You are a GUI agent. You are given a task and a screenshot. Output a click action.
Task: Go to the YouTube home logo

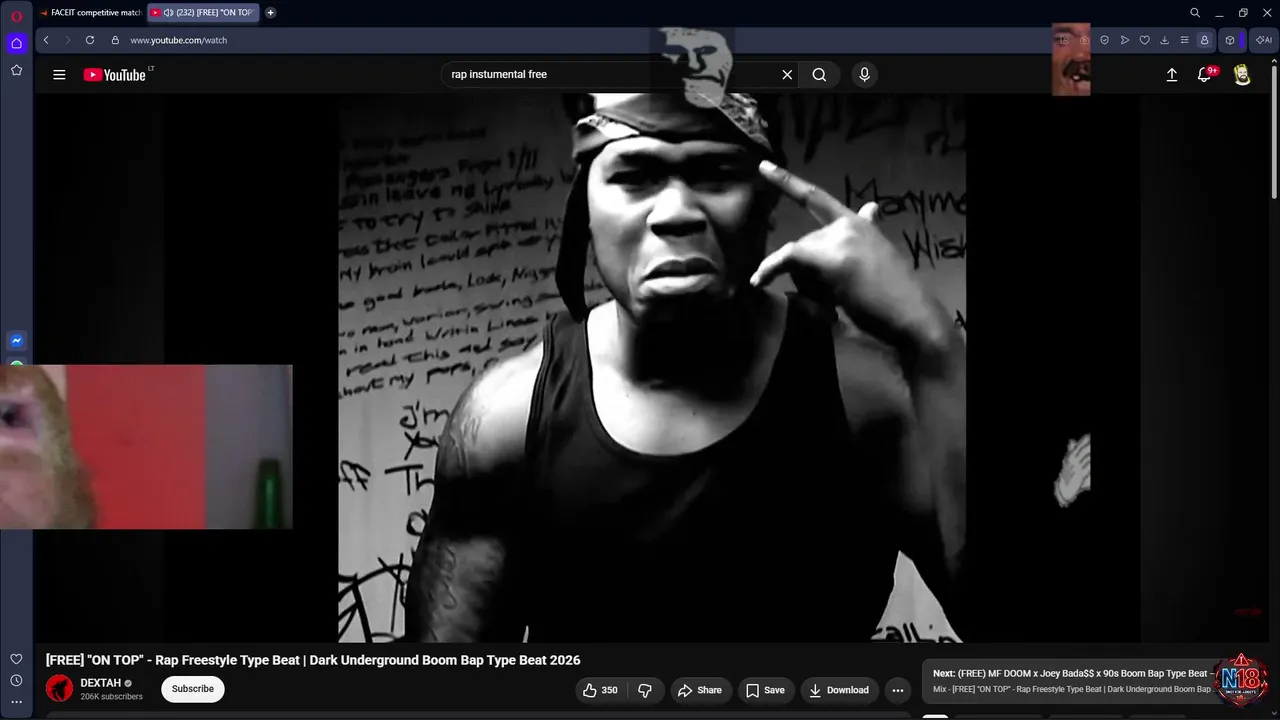pyautogui.click(x=115, y=75)
